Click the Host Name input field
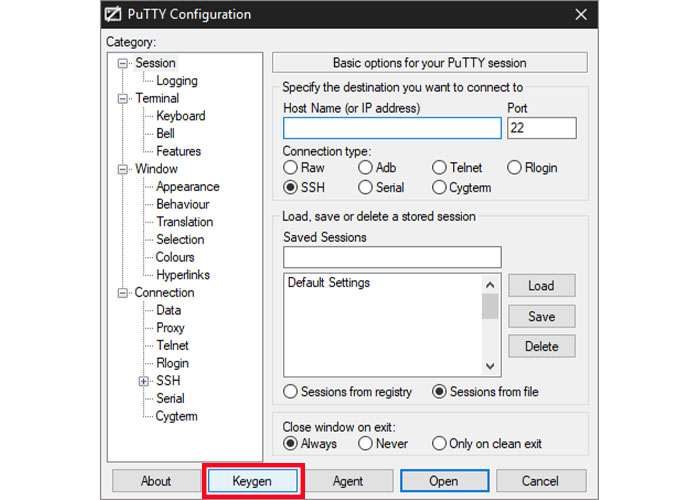Viewport: 700px width, 500px height. click(392, 128)
